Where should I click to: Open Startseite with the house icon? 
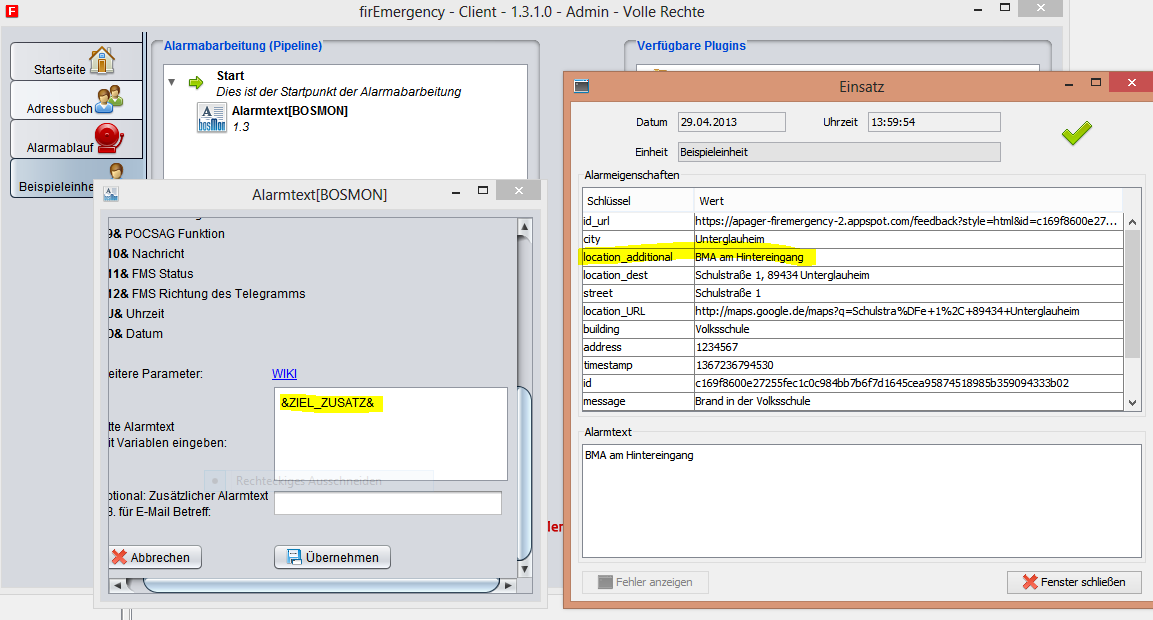(76, 62)
